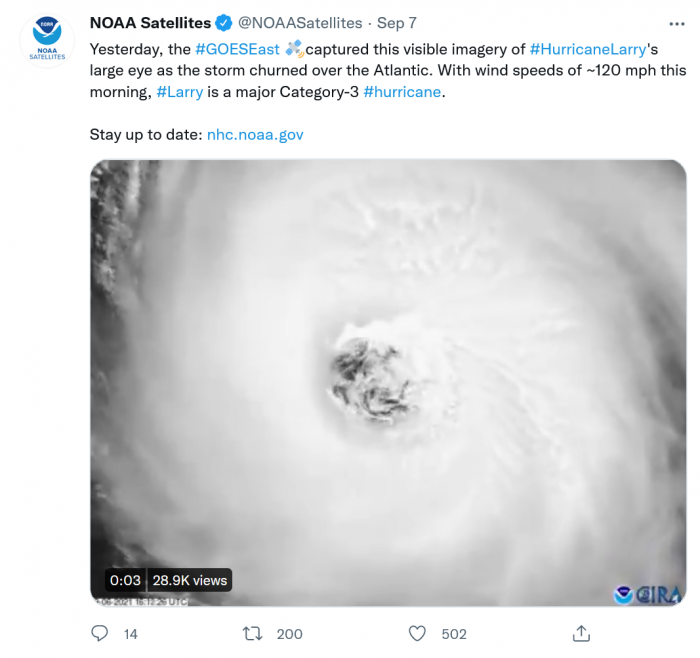The image size is (700, 658).
Task: Open the #HurricaneLarry hashtag
Action: (x=588, y=49)
